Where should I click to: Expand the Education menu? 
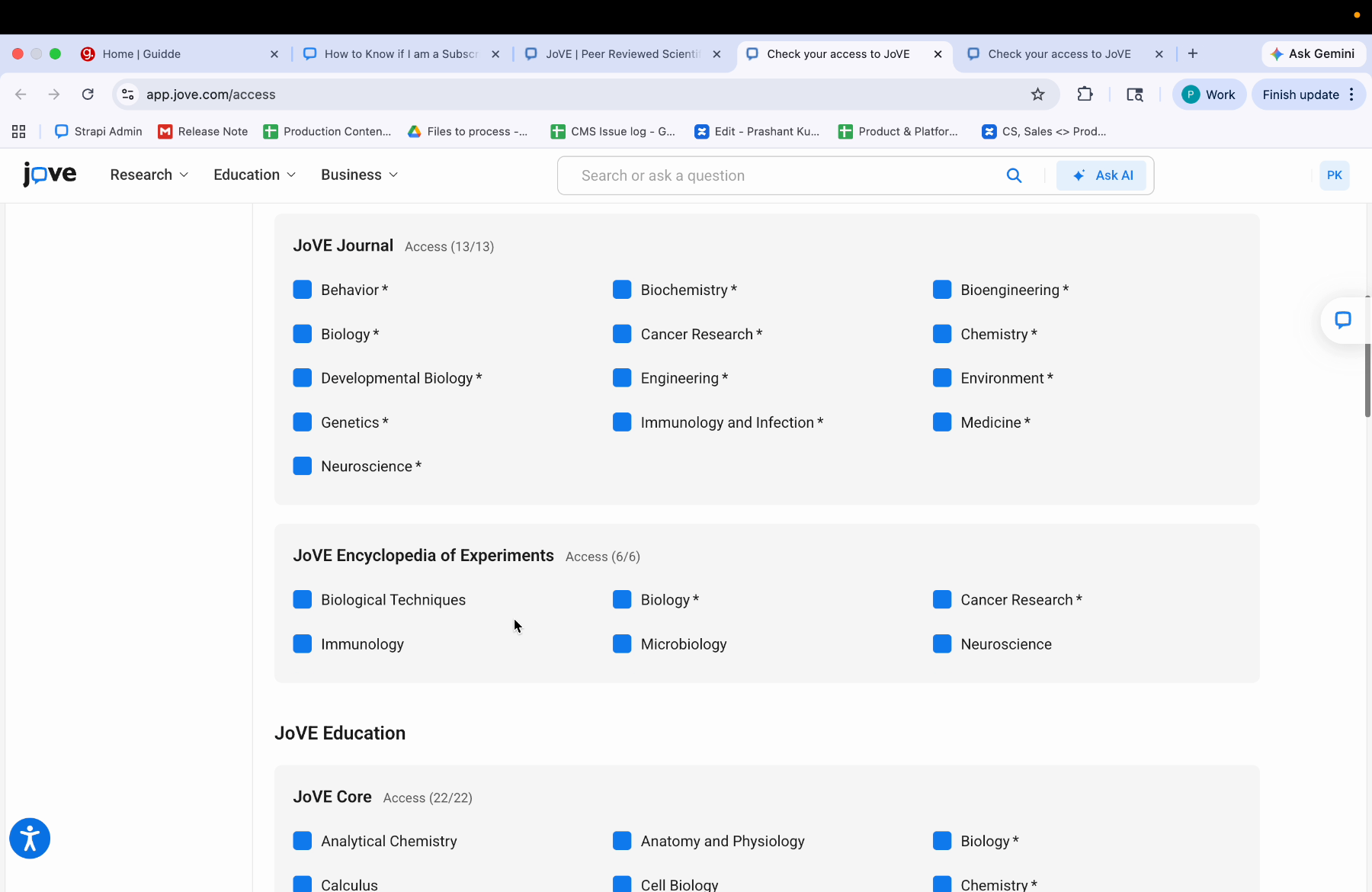(255, 175)
